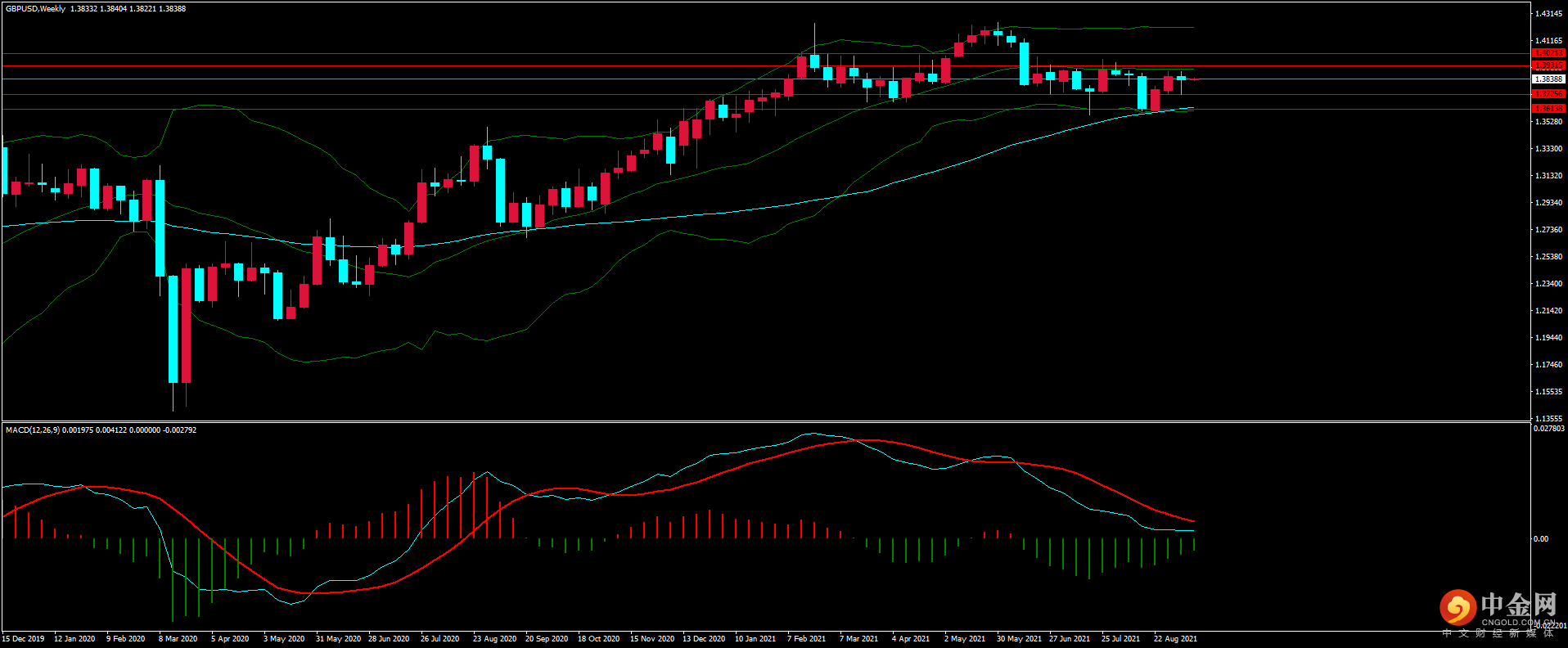The height and width of the screenshot is (648, 1568).
Task: Click the 1.25380 price axis value
Action: tap(1548, 257)
